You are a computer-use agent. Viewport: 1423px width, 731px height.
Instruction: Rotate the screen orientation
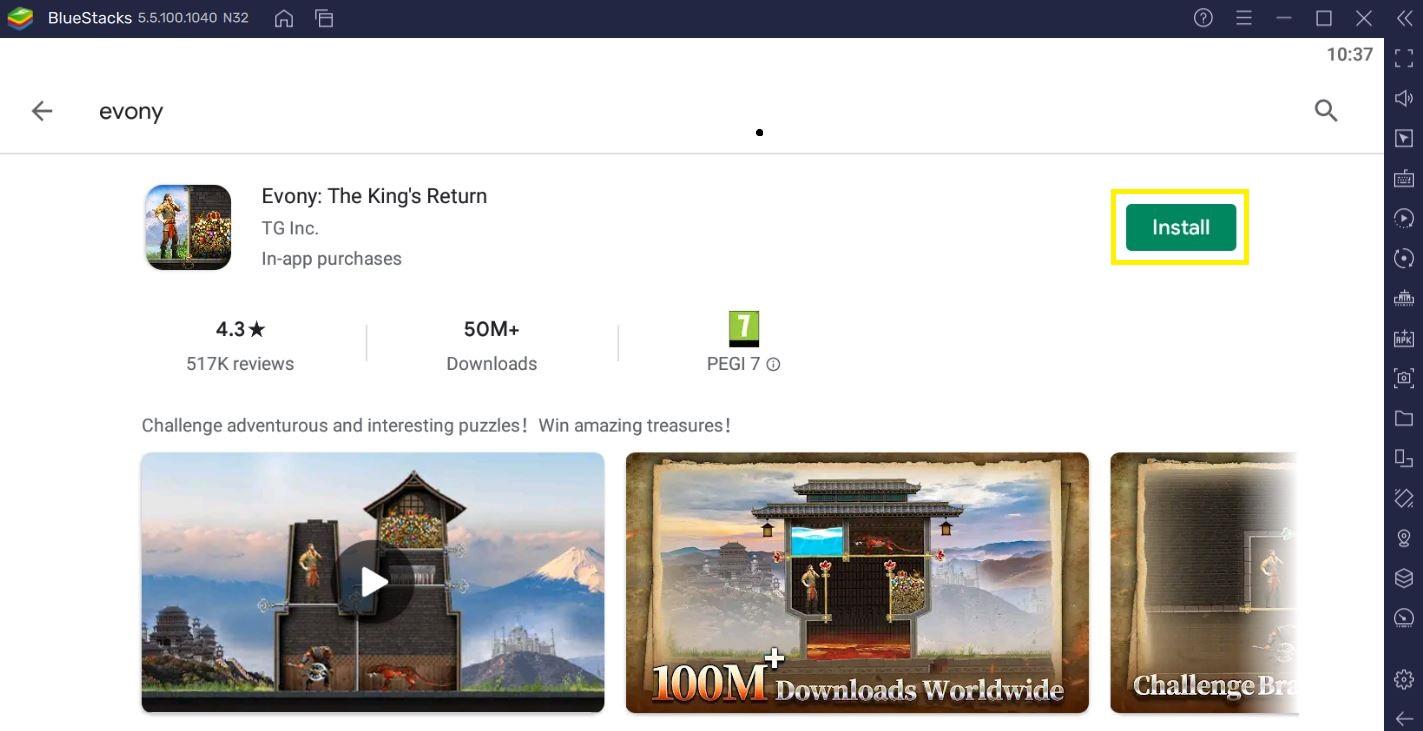click(x=1403, y=257)
